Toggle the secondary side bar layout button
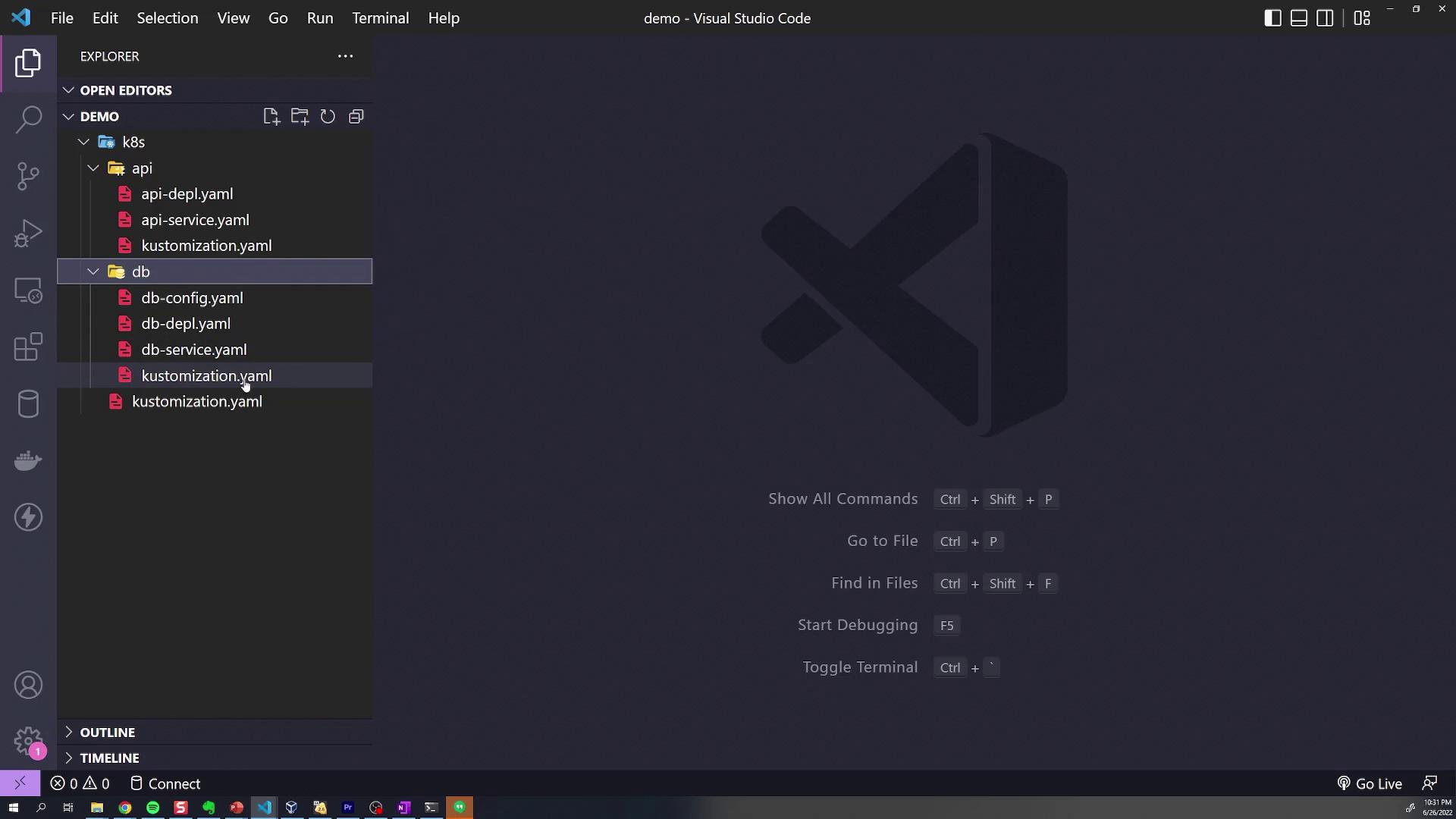The image size is (1456, 819). (x=1325, y=18)
